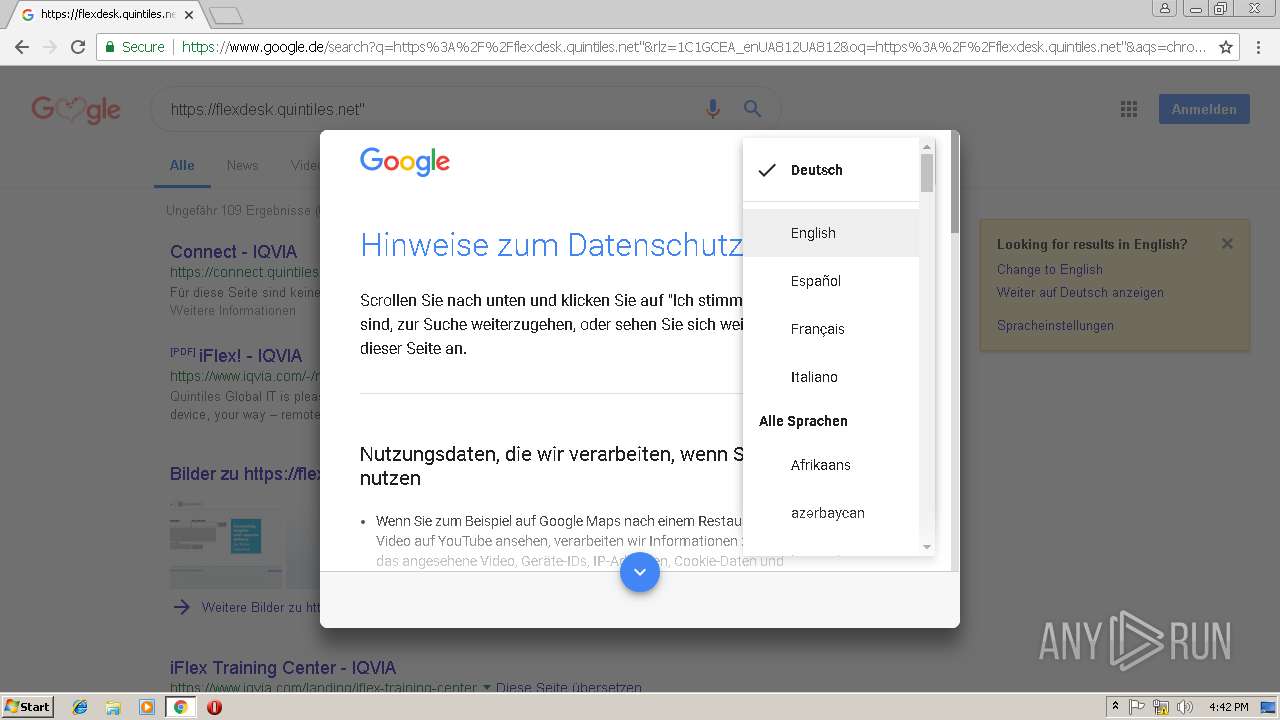Click the Action Center flag icon
The width and height of the screenshot is (1280, 720).
[x=1138, y=707]
